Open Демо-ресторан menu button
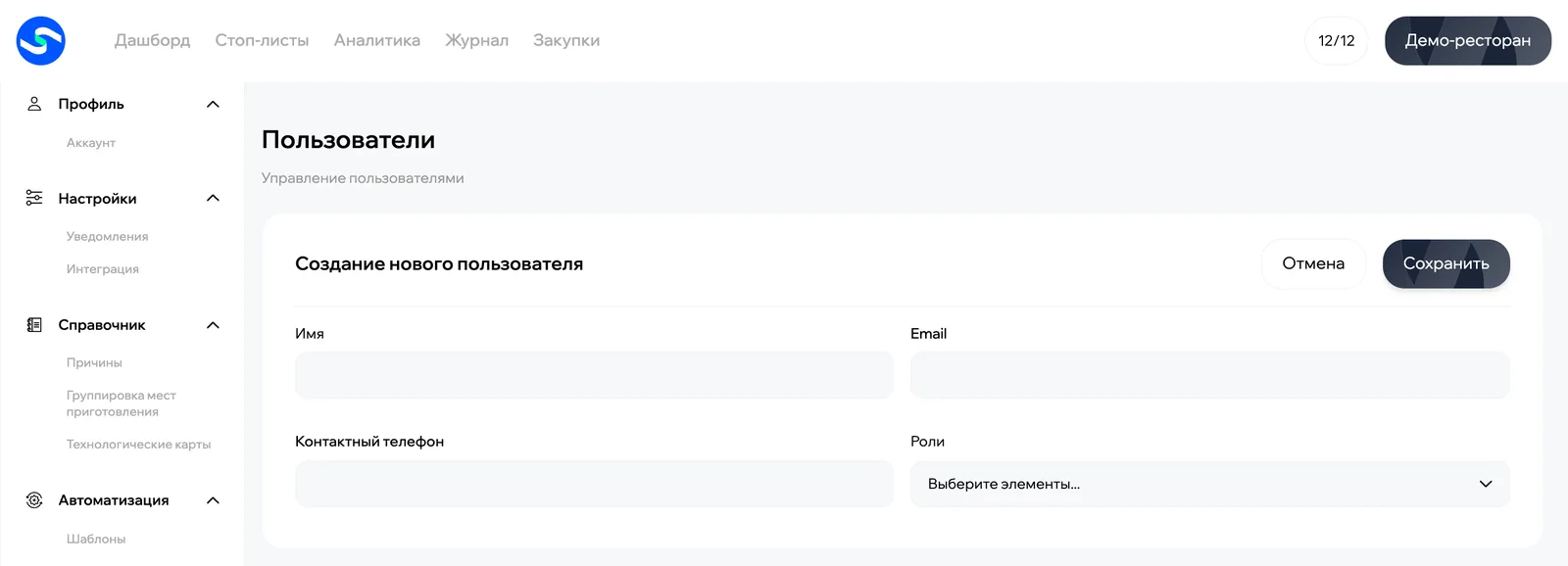The height and width of the screenshot is (566, 1568). tap(1468, 40)
